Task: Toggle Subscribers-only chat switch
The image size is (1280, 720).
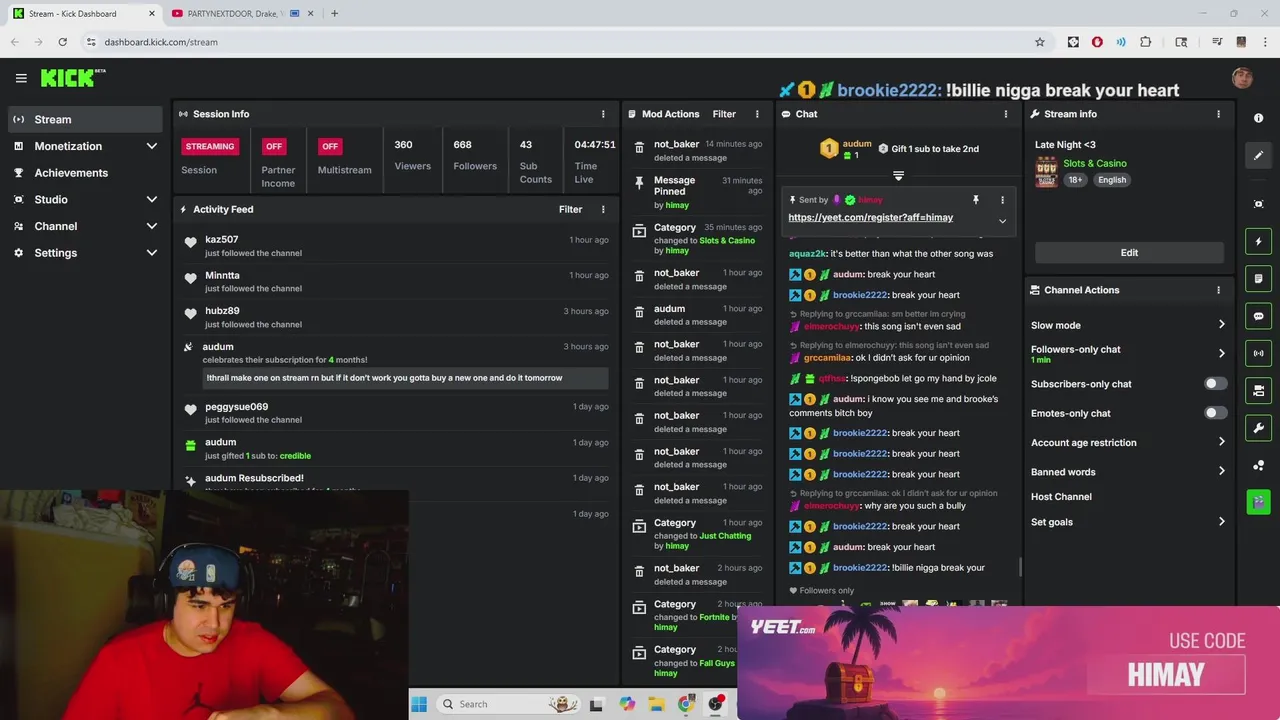Action: pos(1215,384)
